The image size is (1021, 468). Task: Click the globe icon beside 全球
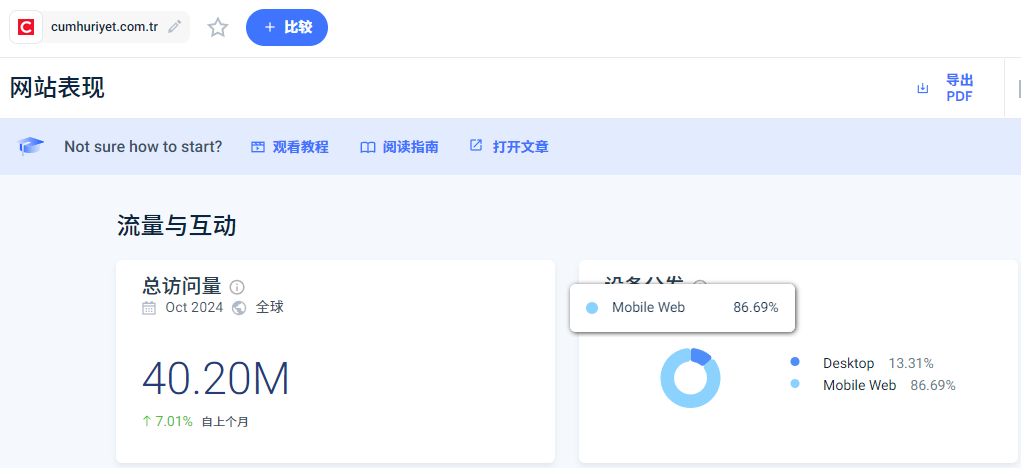[239, 308]
